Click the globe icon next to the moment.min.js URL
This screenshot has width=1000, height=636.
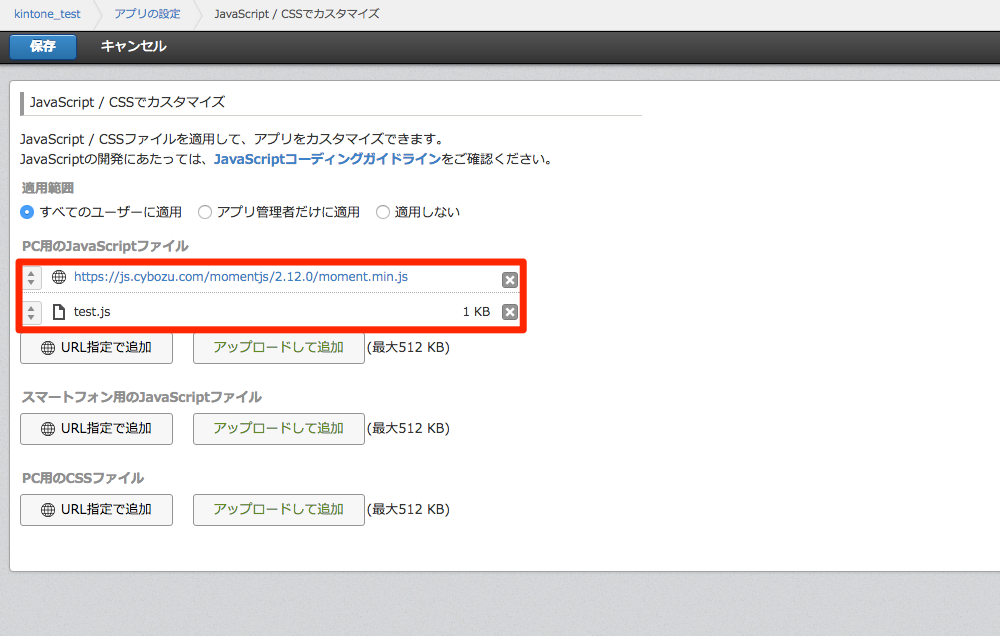click(58, 276)
